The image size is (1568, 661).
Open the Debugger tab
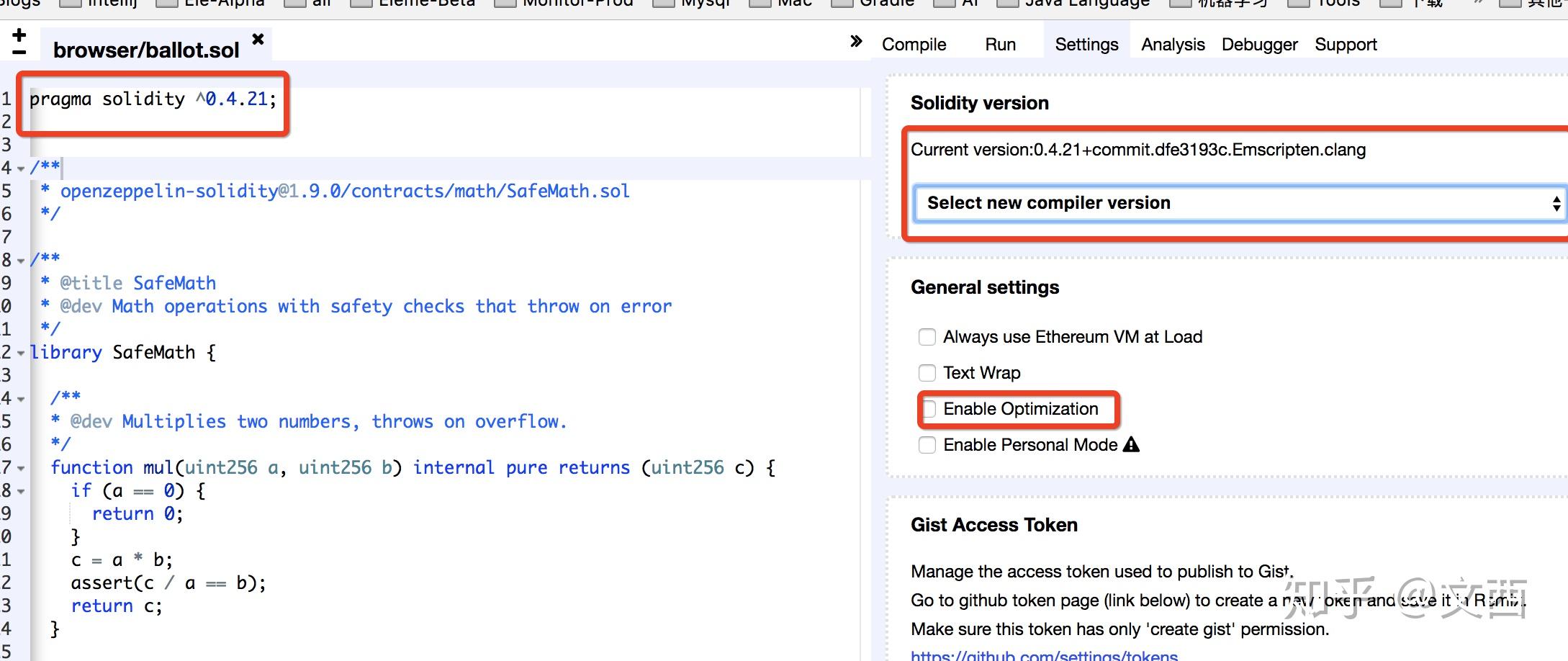[x=1259, y=45]
